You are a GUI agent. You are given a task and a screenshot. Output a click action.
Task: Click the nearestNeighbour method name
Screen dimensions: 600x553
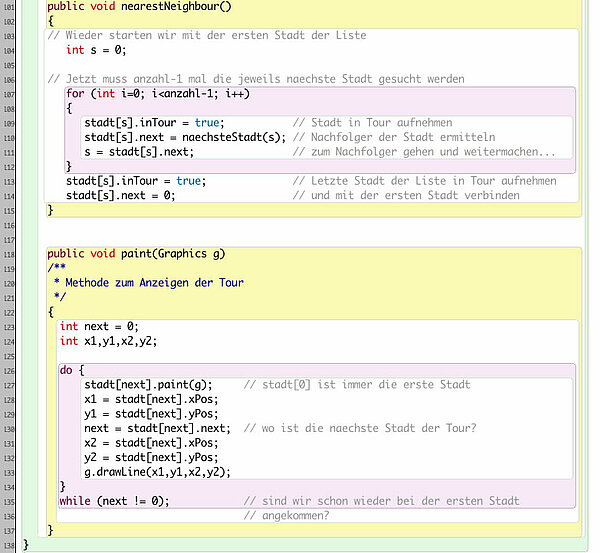[x=177, y=6]
